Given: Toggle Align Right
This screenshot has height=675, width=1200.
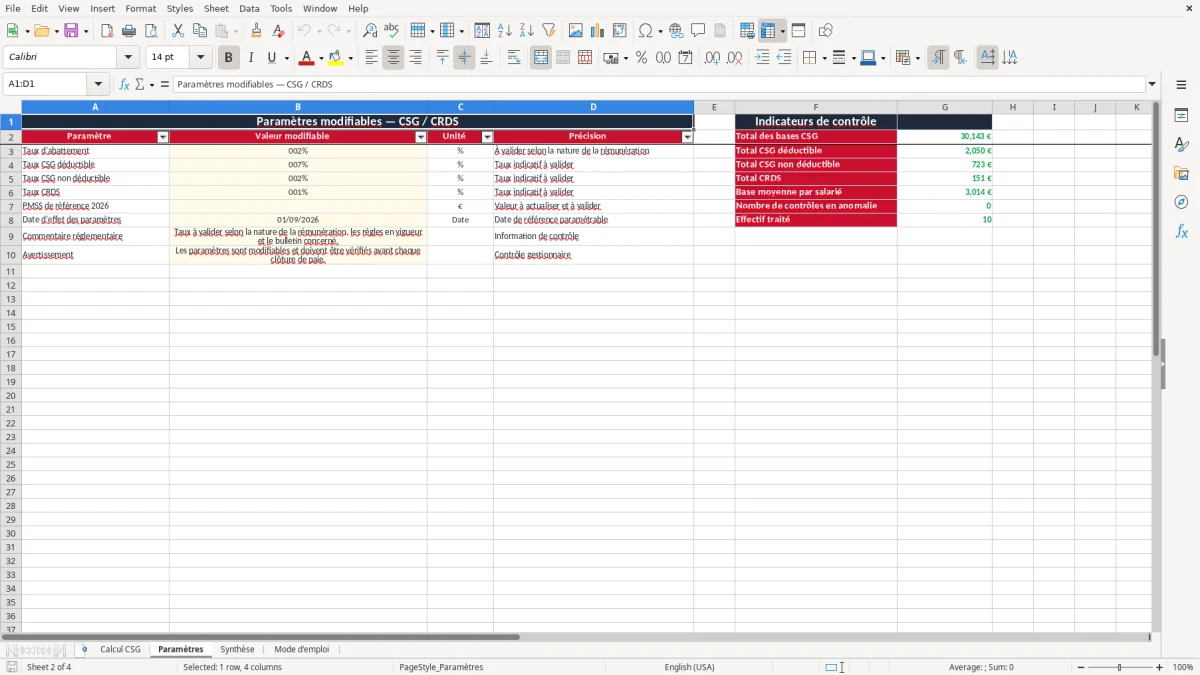Looking at the screenshot, I should [x=415, y=58].
